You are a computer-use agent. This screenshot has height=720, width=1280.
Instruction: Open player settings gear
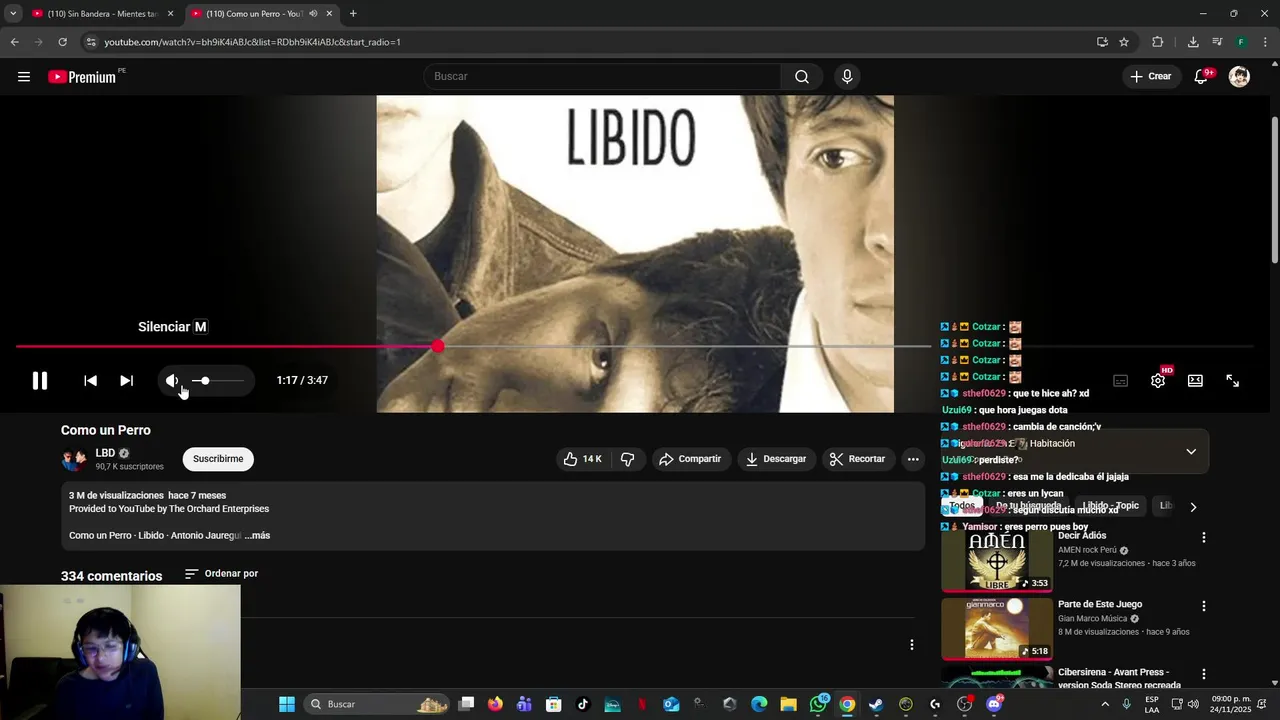point(1158,381)
